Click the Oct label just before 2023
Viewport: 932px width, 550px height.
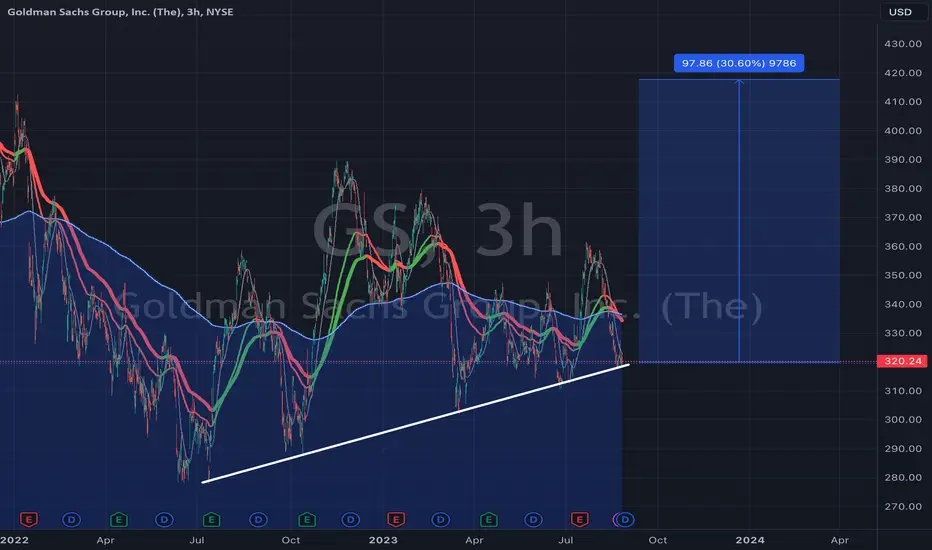291,540
